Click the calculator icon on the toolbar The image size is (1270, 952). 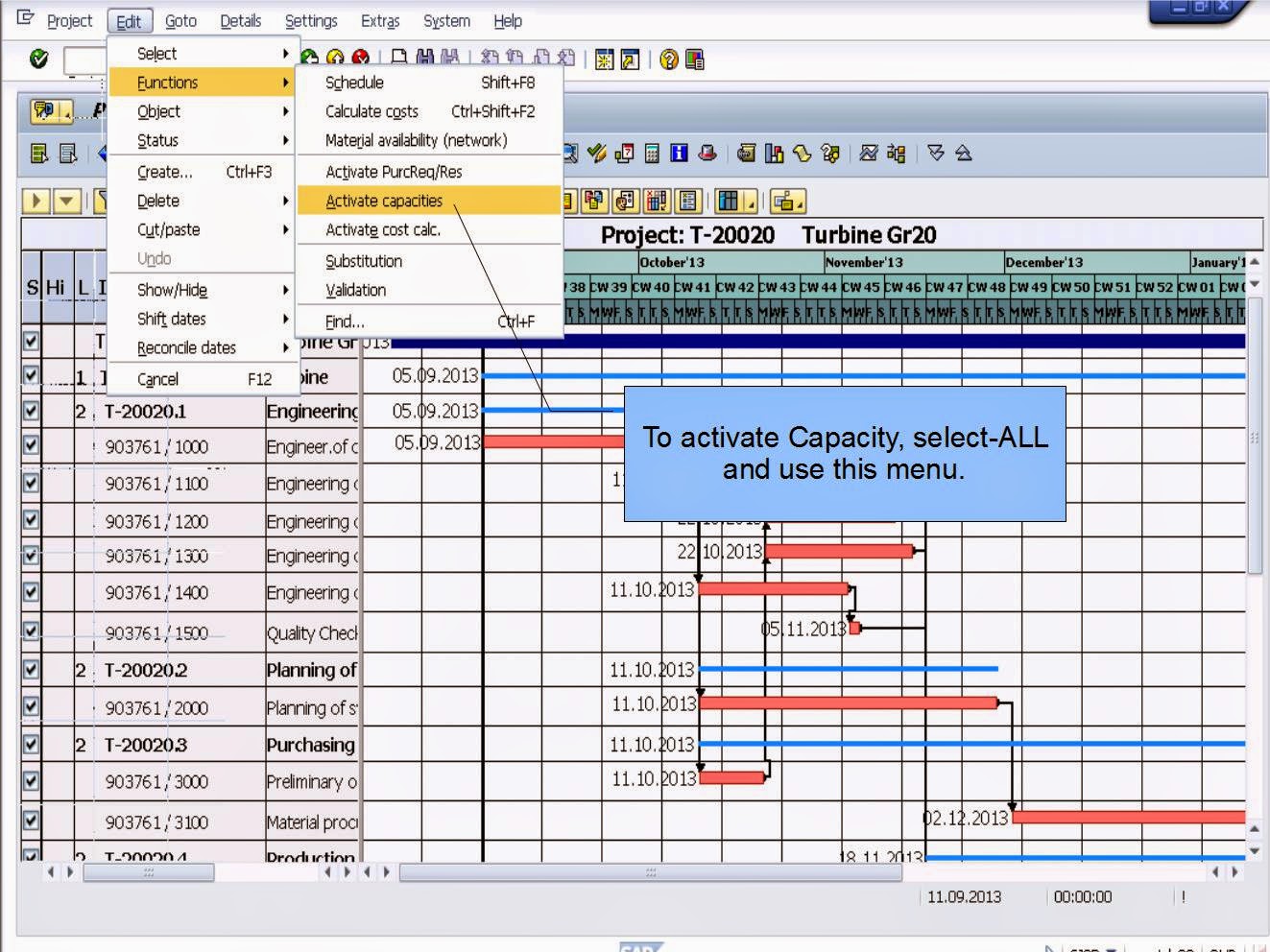click(x=652, y=154)
